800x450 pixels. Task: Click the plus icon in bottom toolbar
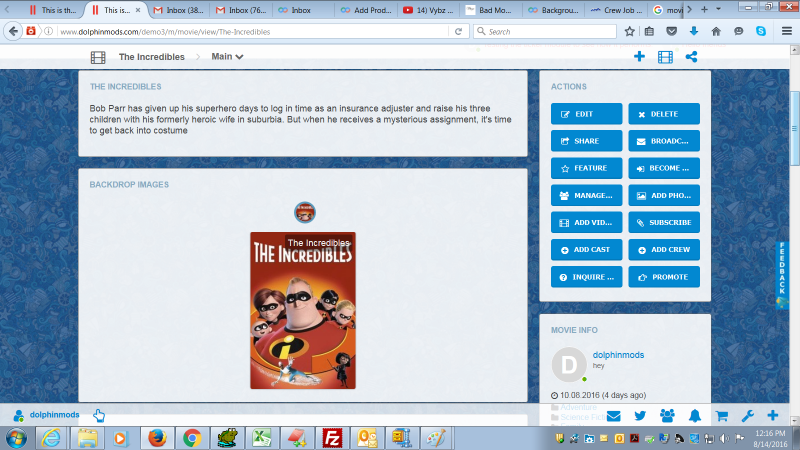(x=772, y=415)
